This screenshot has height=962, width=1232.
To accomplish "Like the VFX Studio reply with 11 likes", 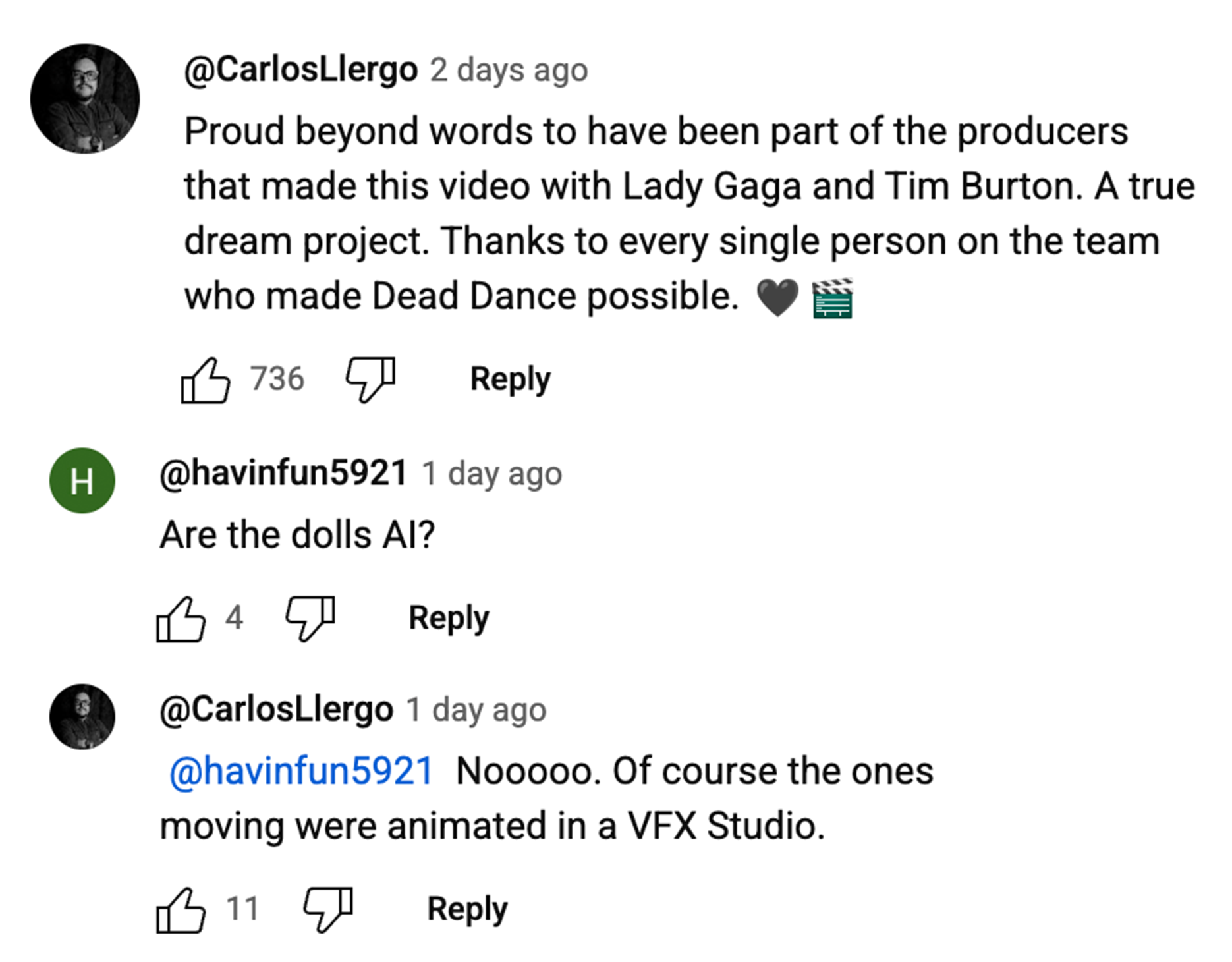I will tap(181, 910).
